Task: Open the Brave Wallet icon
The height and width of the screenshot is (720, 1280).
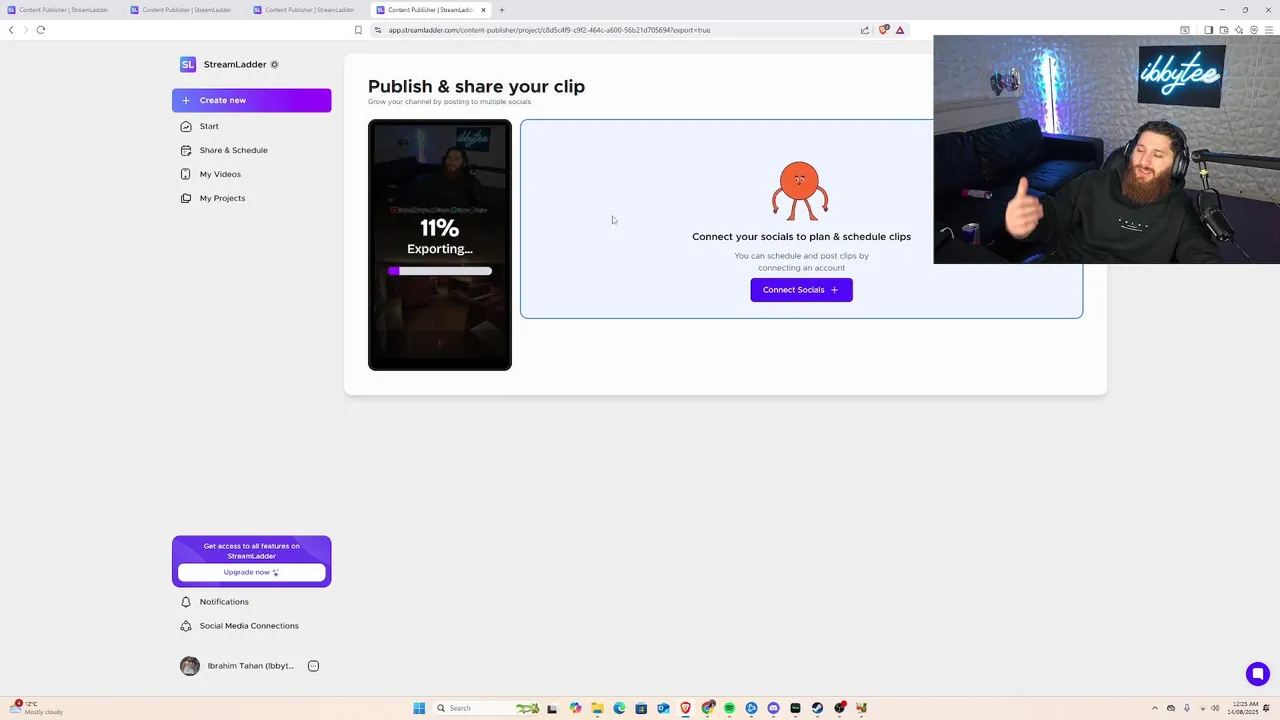Action: [1224, 30]
